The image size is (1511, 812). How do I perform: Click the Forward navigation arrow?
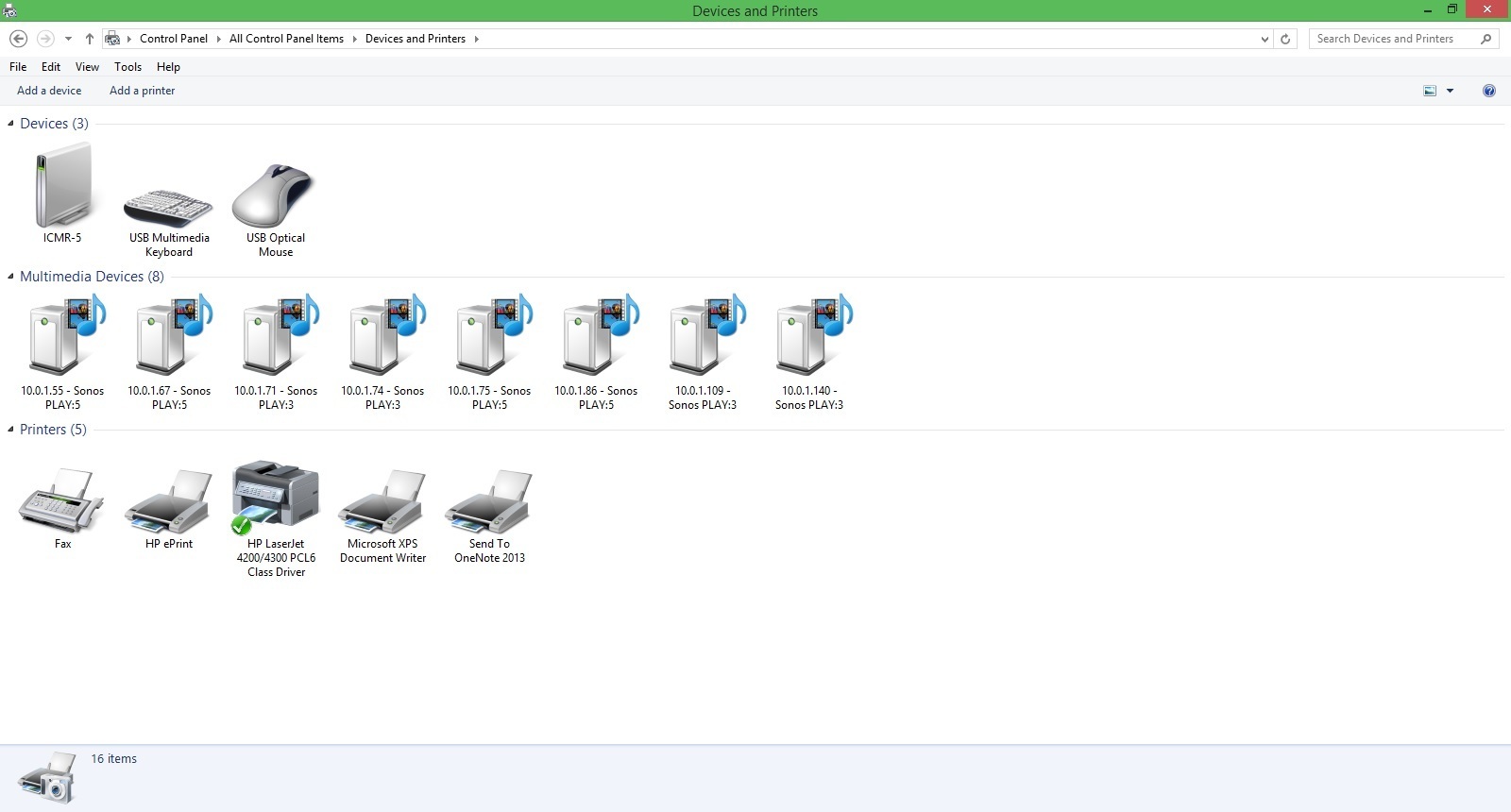(44, 39)
